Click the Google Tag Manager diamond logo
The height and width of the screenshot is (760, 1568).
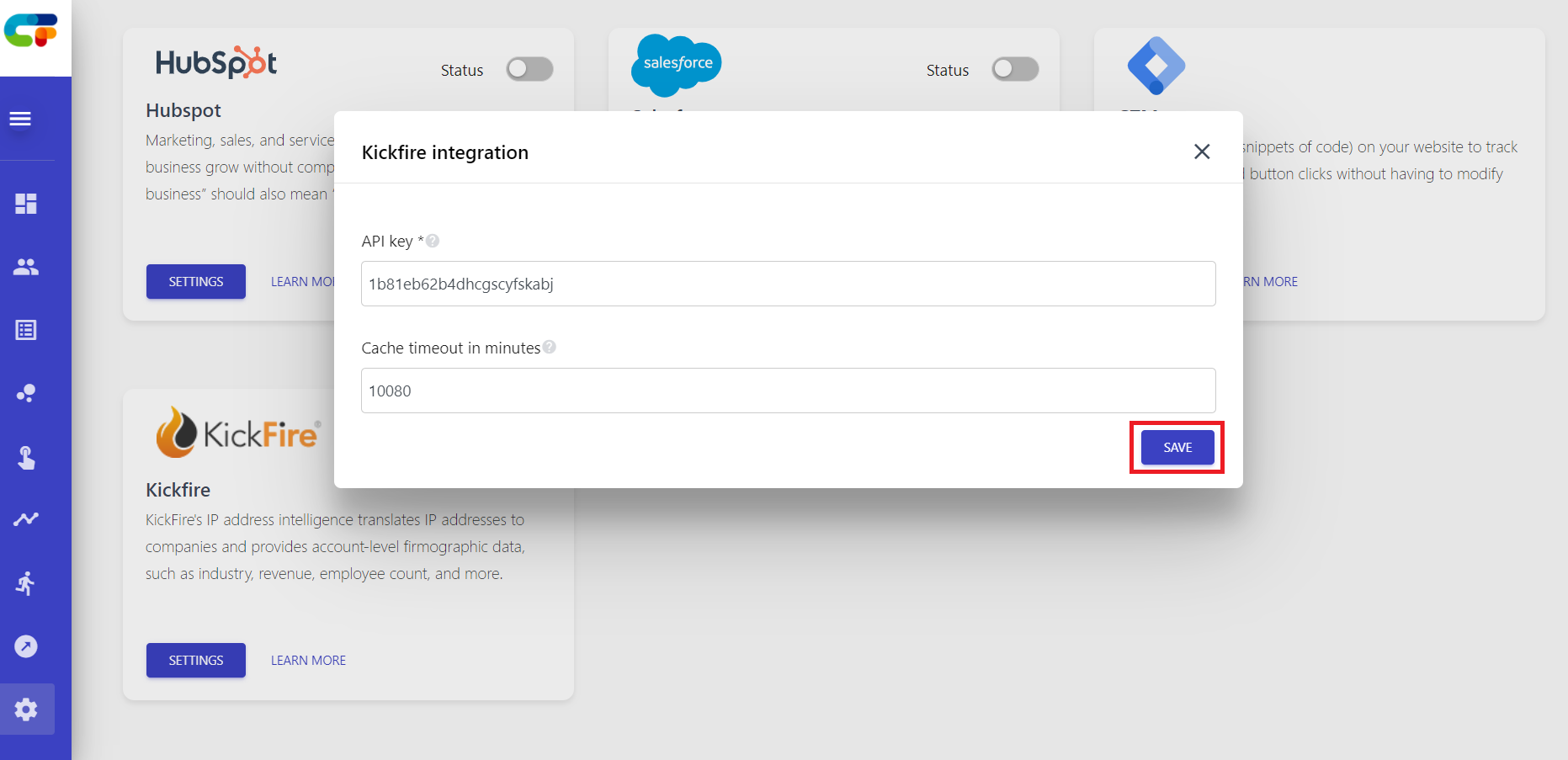(x=1156, y=66)
